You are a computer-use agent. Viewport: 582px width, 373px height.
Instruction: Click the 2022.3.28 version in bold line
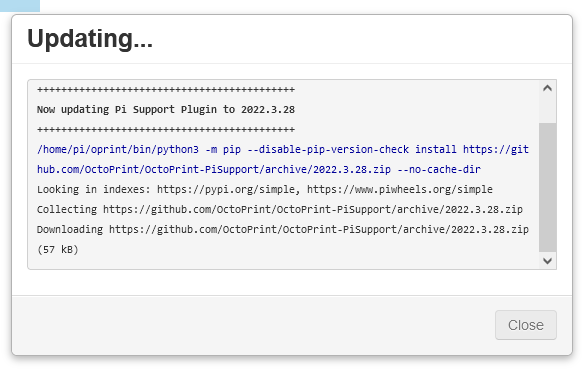[268, 109]
